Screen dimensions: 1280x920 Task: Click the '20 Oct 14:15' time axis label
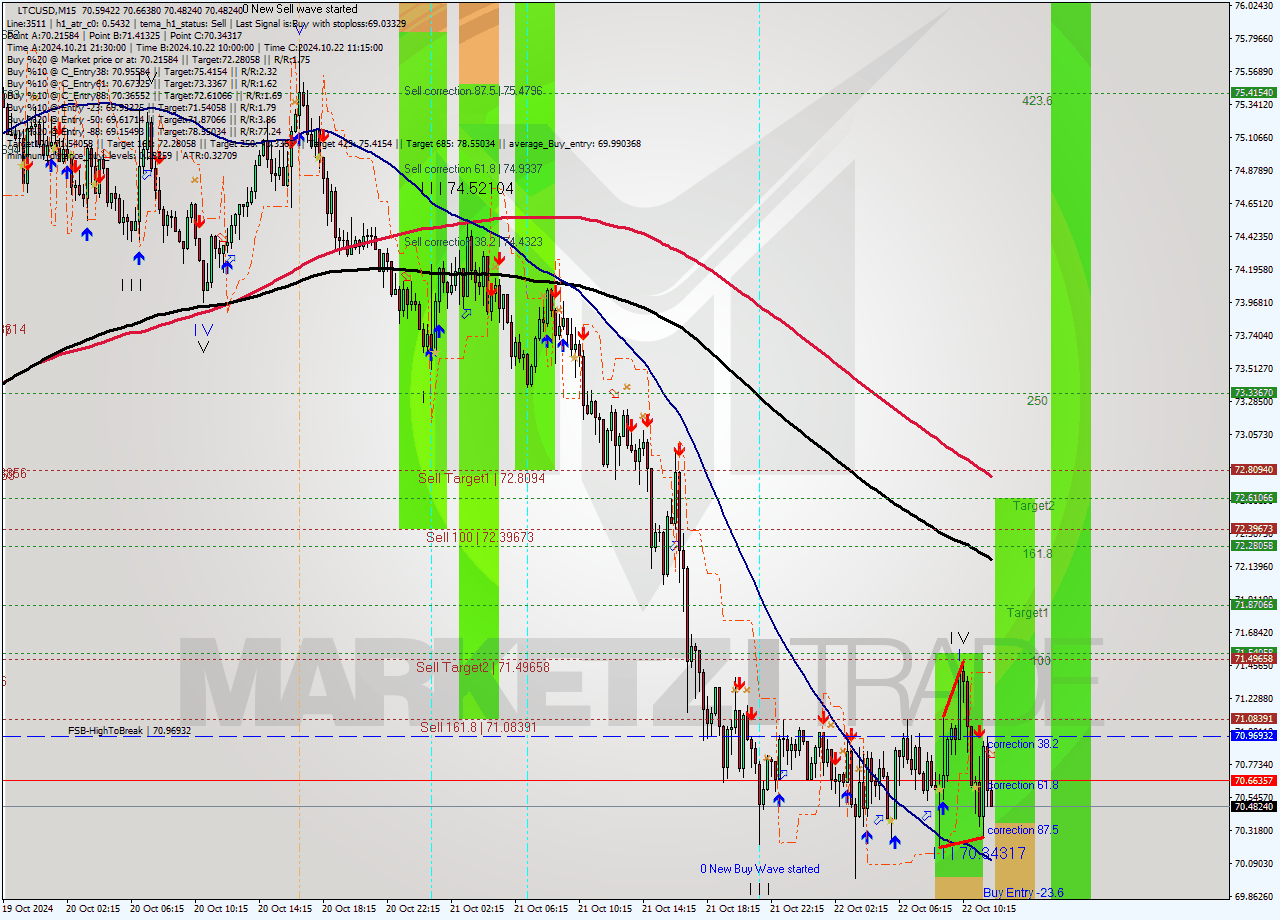coord(286,909)
